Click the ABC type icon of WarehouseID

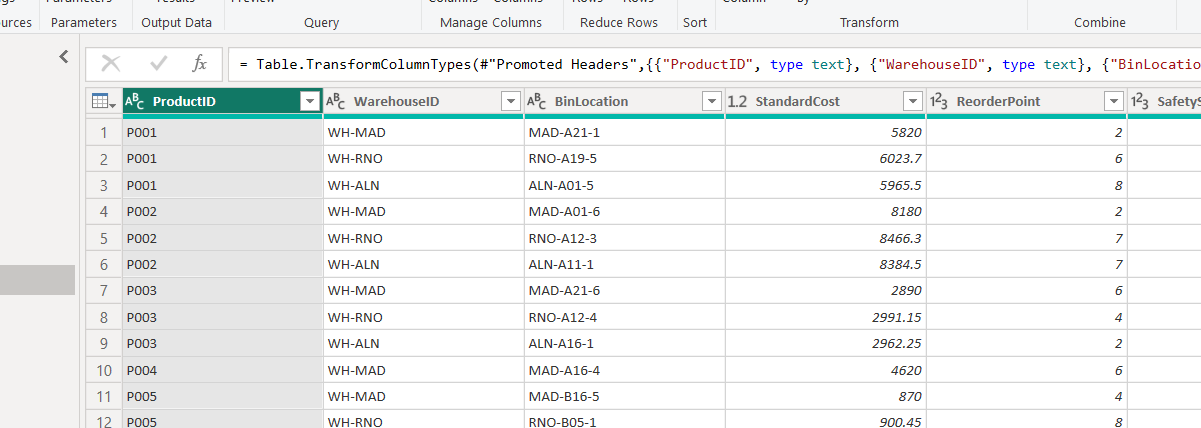(336, 101)
